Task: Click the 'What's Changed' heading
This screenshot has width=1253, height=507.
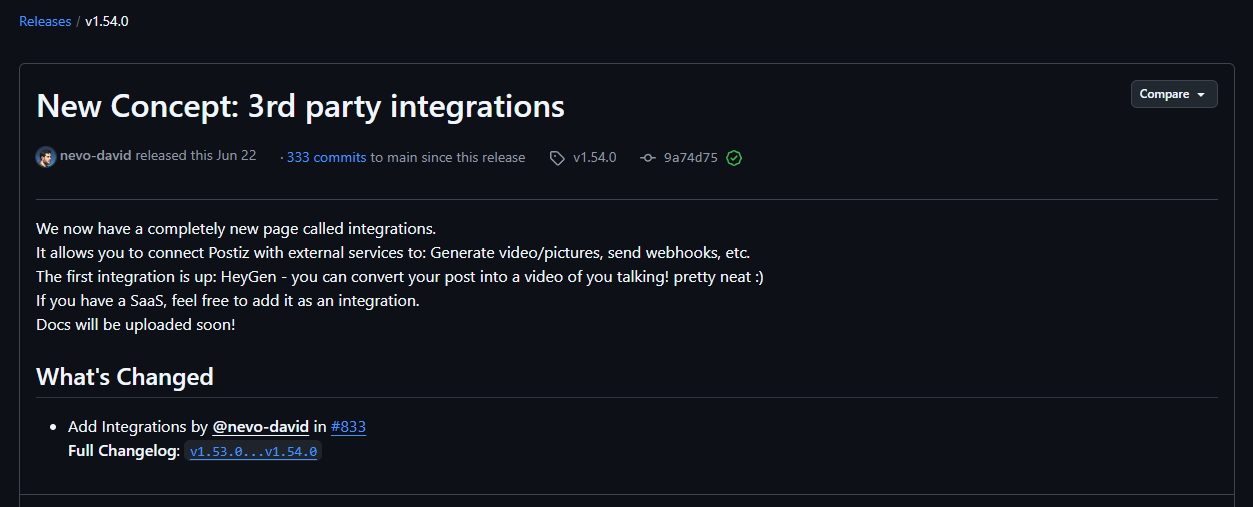Action: coord(125,377)
